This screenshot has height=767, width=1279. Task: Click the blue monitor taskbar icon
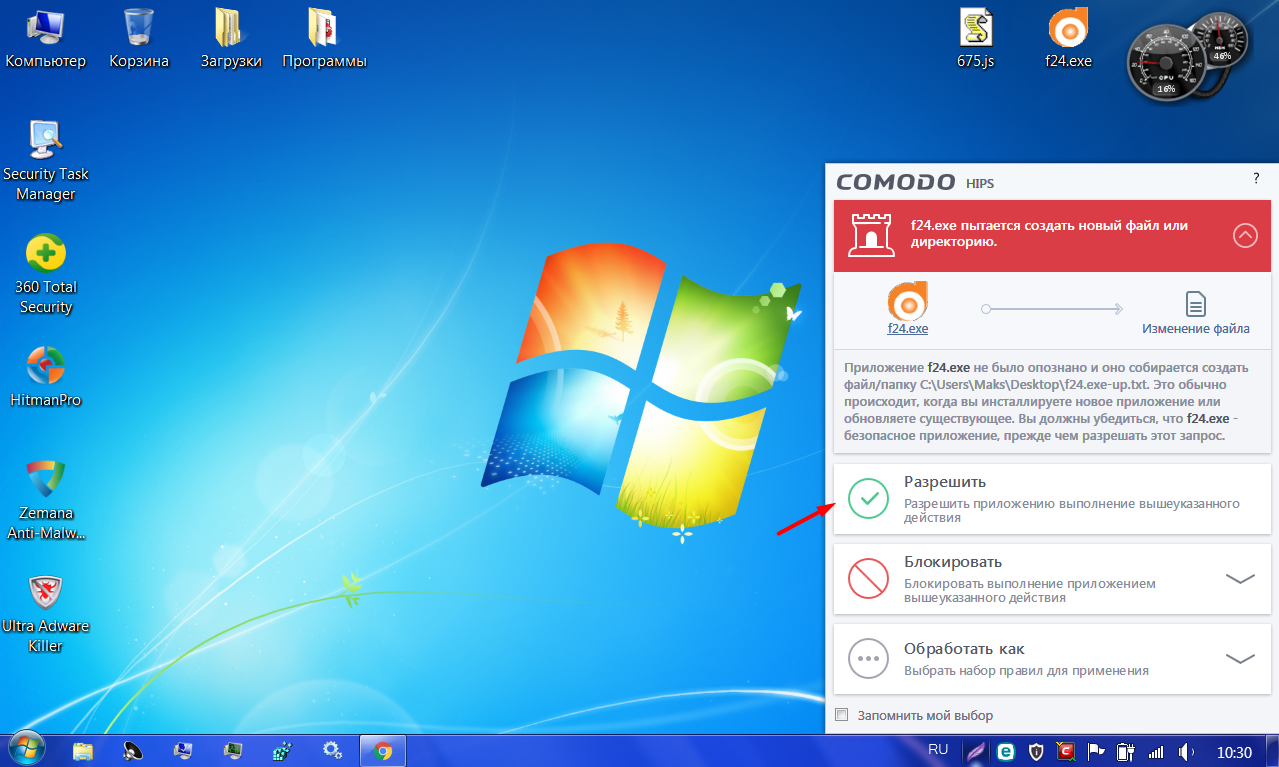click(182, 750)
